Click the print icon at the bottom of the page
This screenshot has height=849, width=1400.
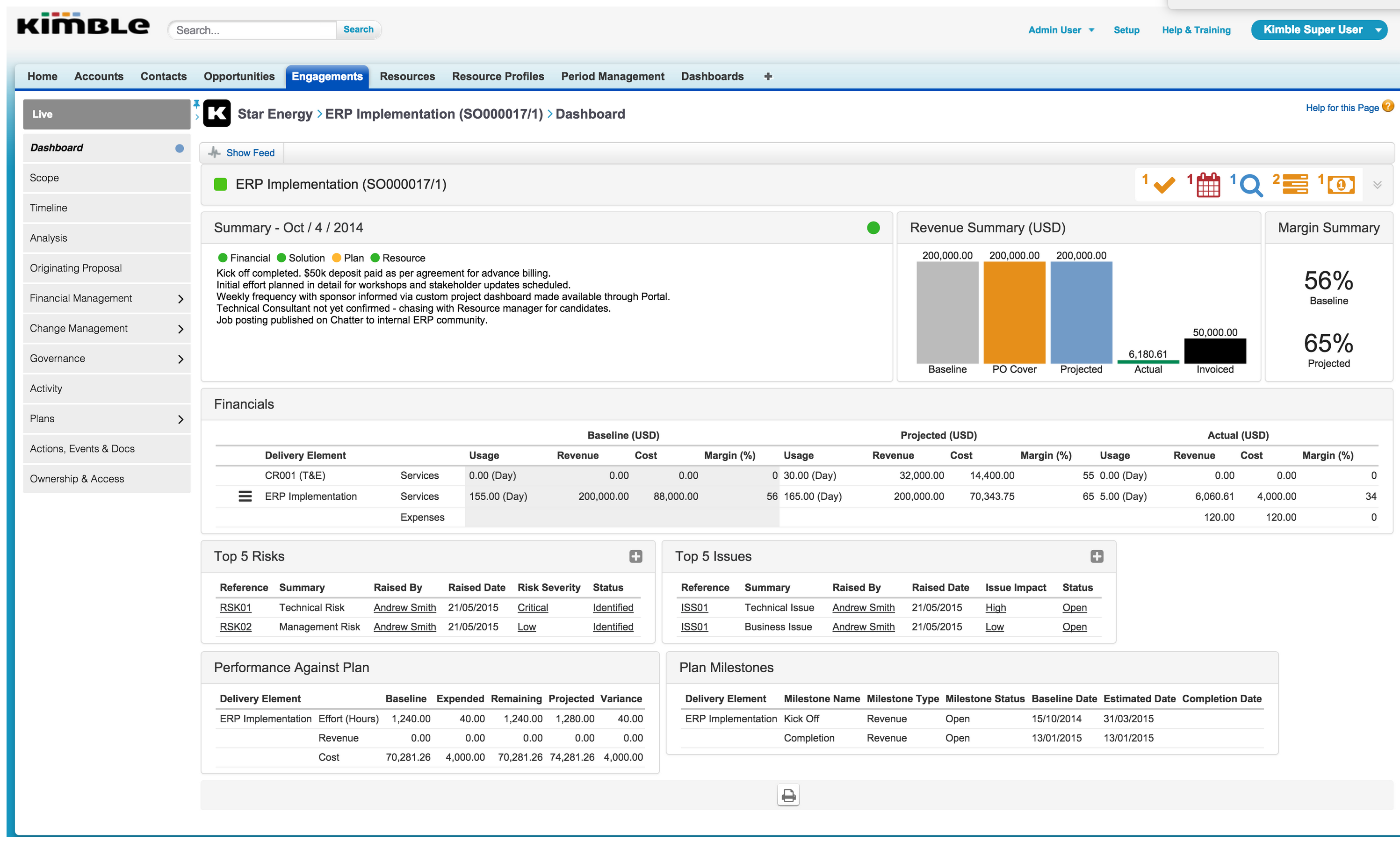click(x=788, y=795)
